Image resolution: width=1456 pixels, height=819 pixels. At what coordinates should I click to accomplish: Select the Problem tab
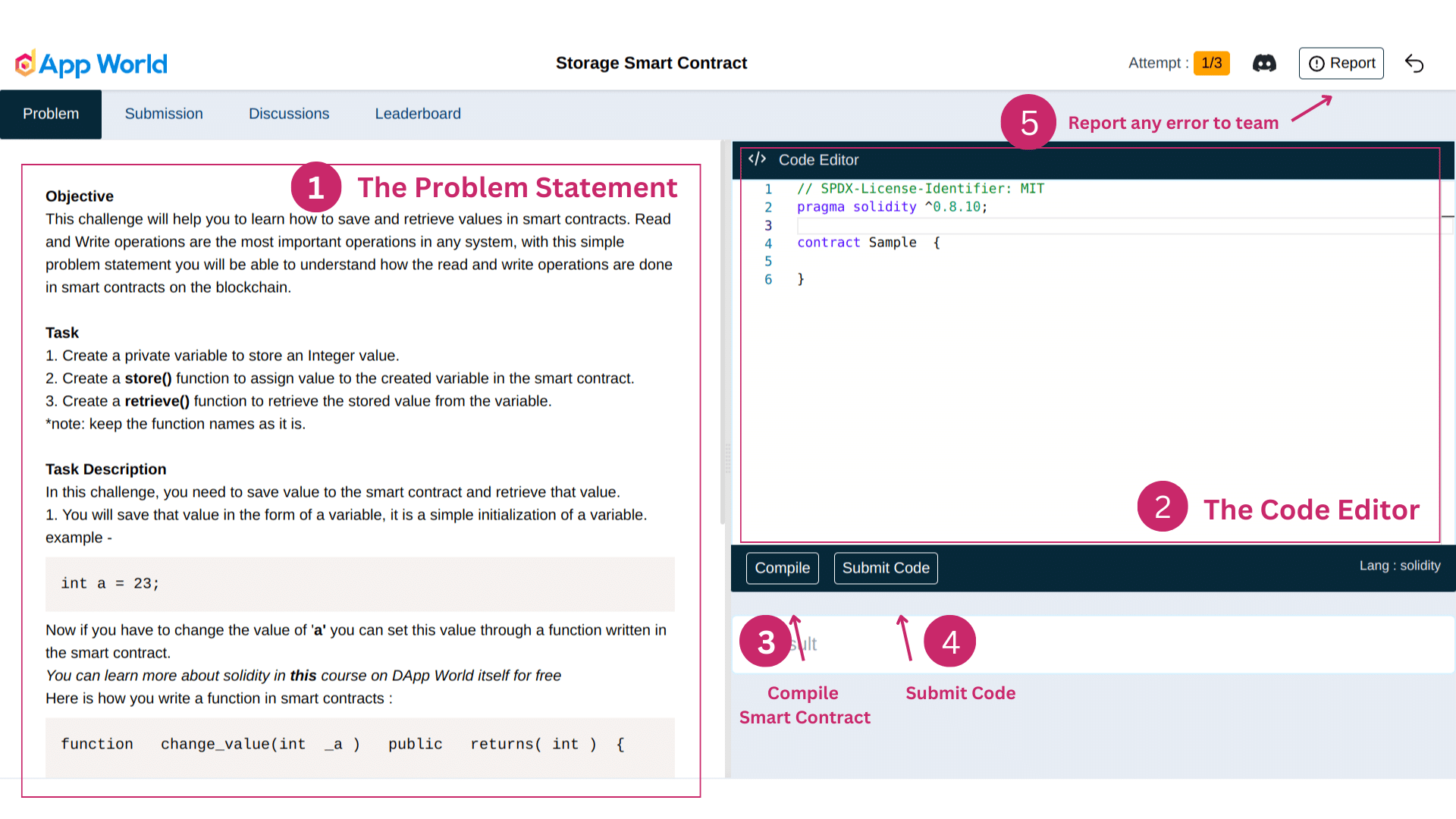(x=51, y=114)
